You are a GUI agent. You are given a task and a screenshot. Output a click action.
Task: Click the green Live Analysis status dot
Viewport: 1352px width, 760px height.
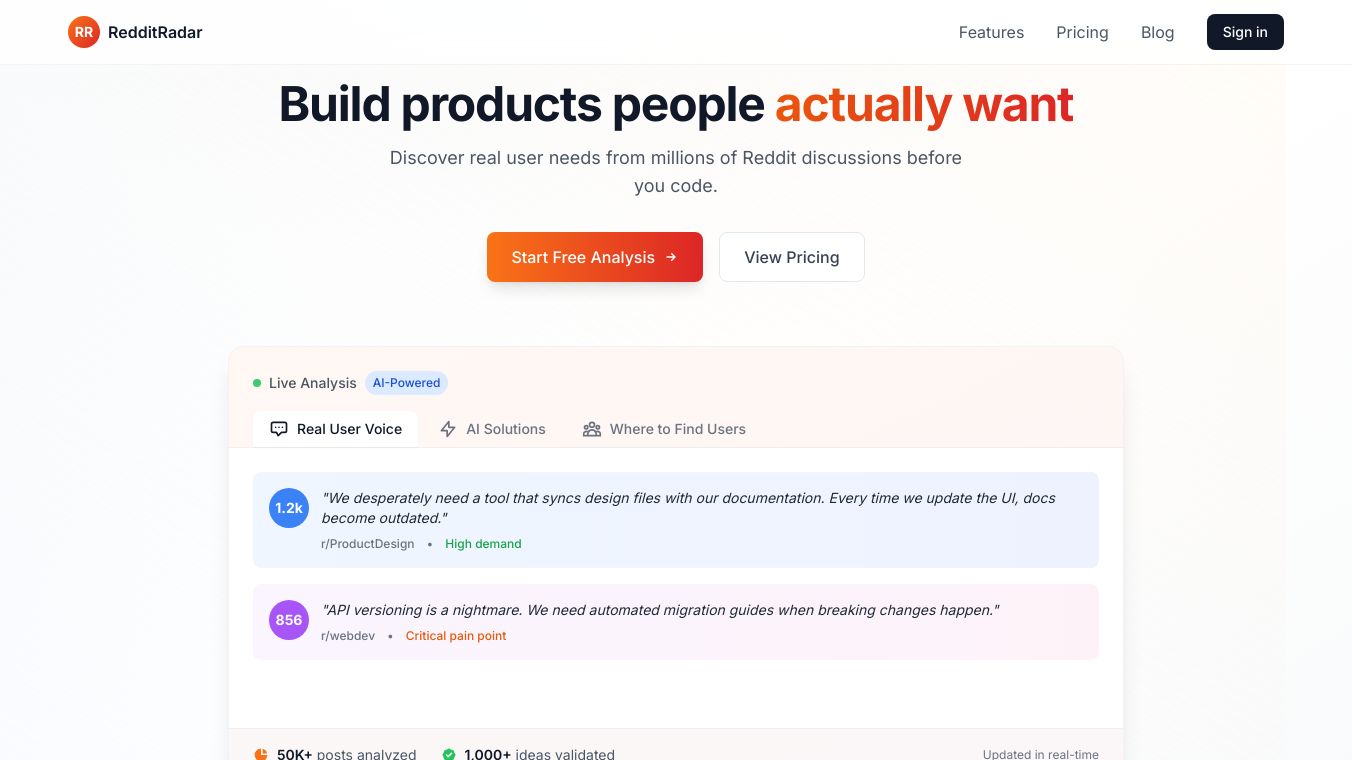[257, 383]
